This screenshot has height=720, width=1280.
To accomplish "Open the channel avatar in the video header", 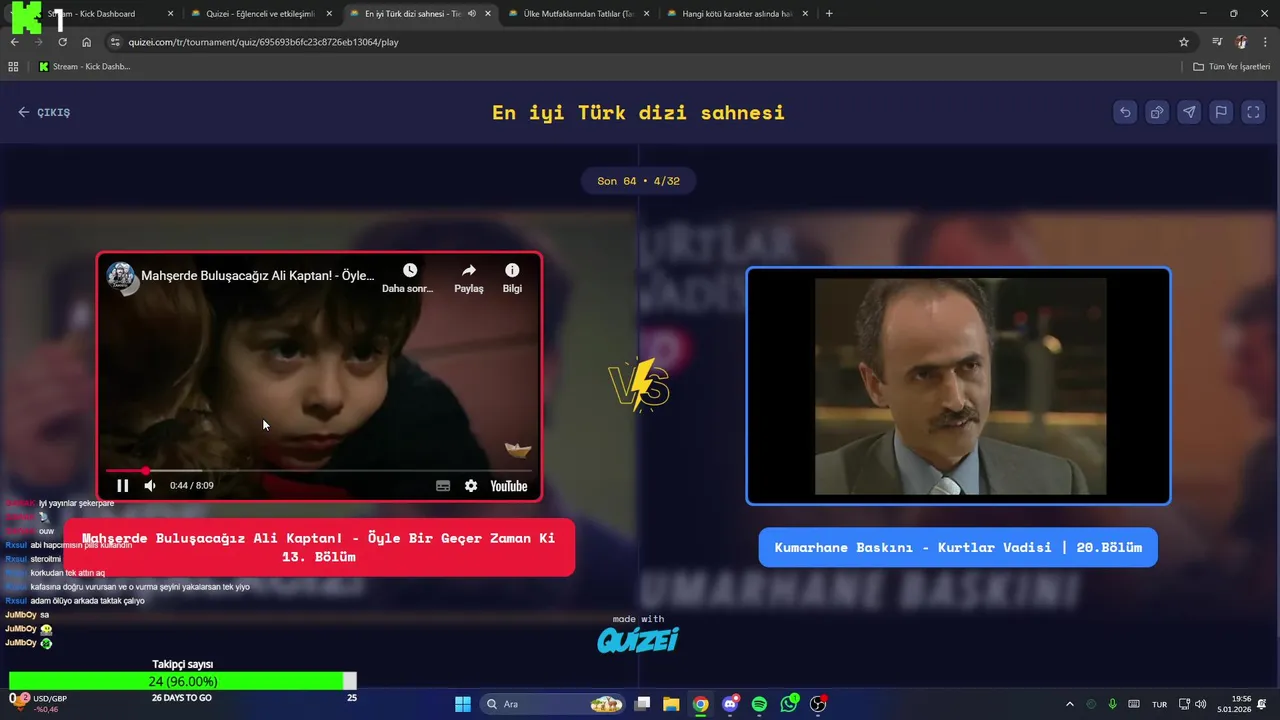I will pos(121,275).
